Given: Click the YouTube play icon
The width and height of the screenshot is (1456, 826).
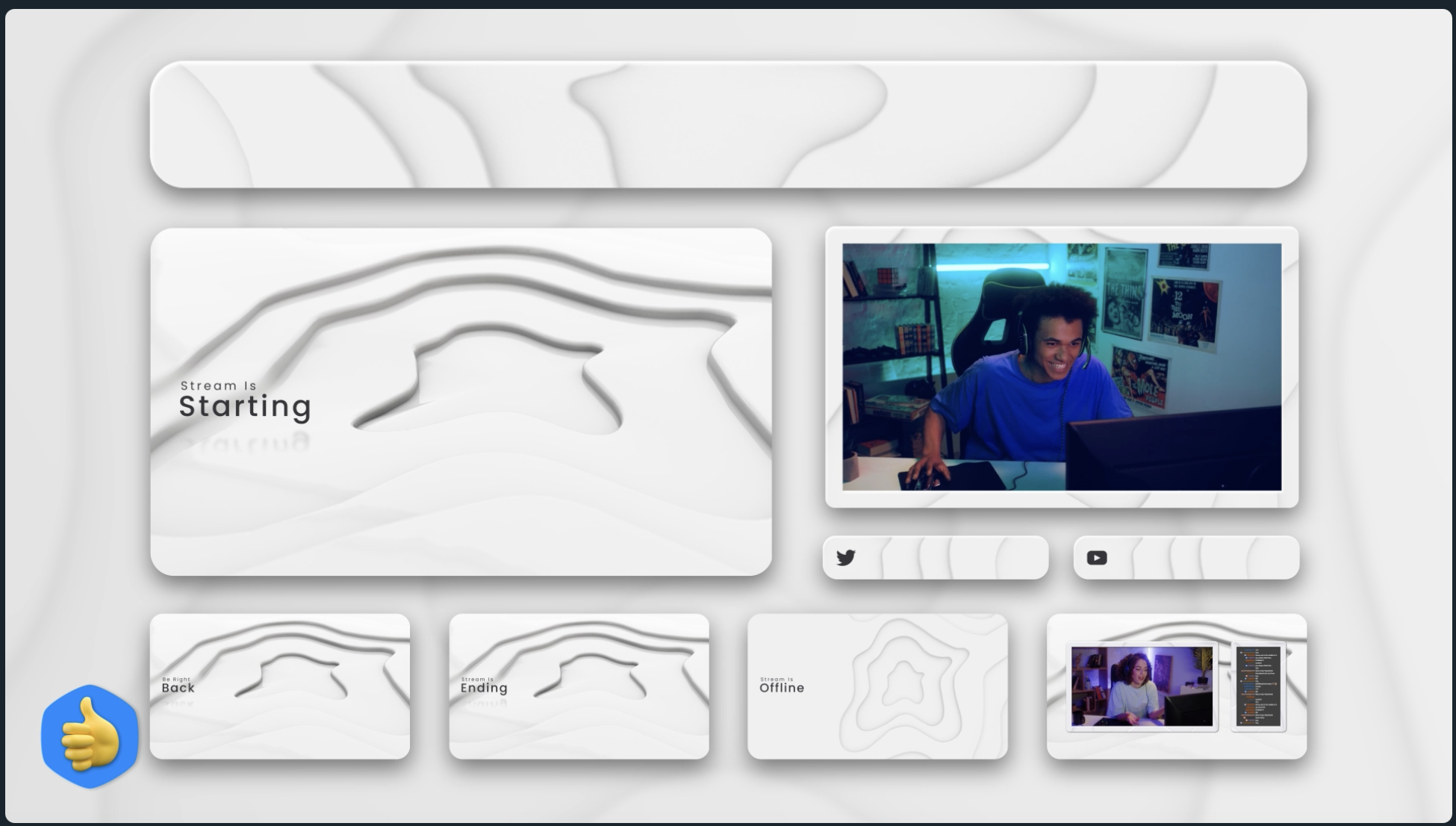Looking at the screenshot, I should point(1097,556).
